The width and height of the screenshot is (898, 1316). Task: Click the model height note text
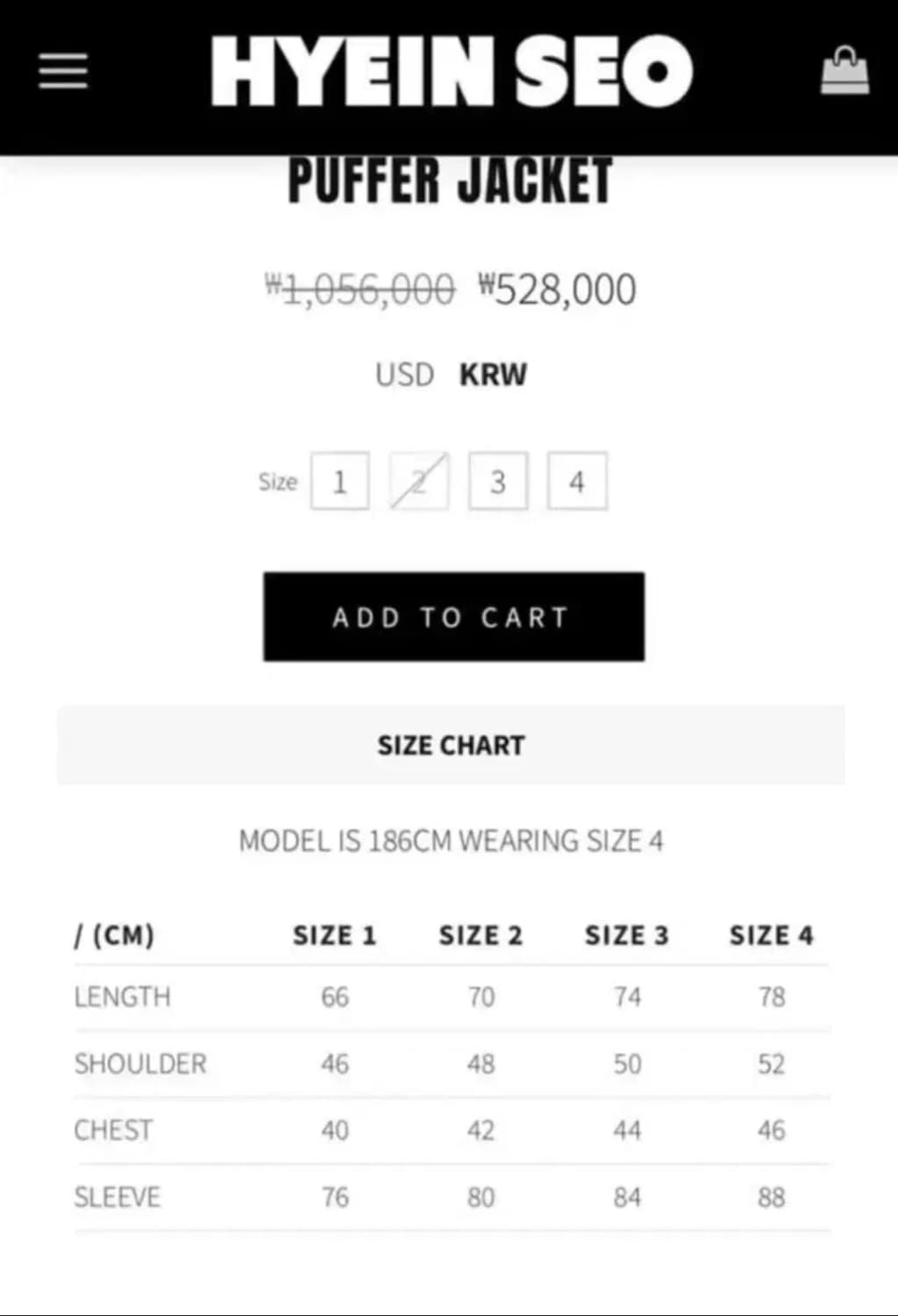(x=451, y=841)
